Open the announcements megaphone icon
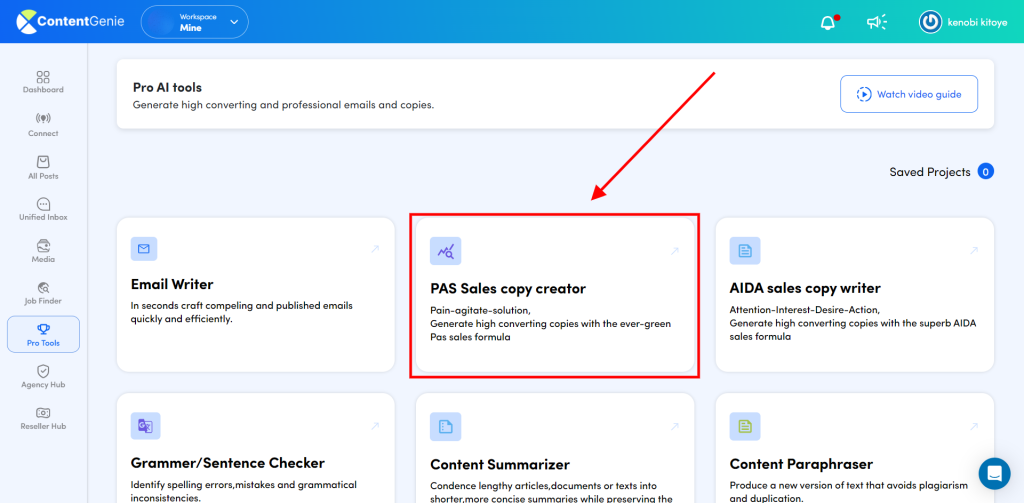 [x=876, y=22]
